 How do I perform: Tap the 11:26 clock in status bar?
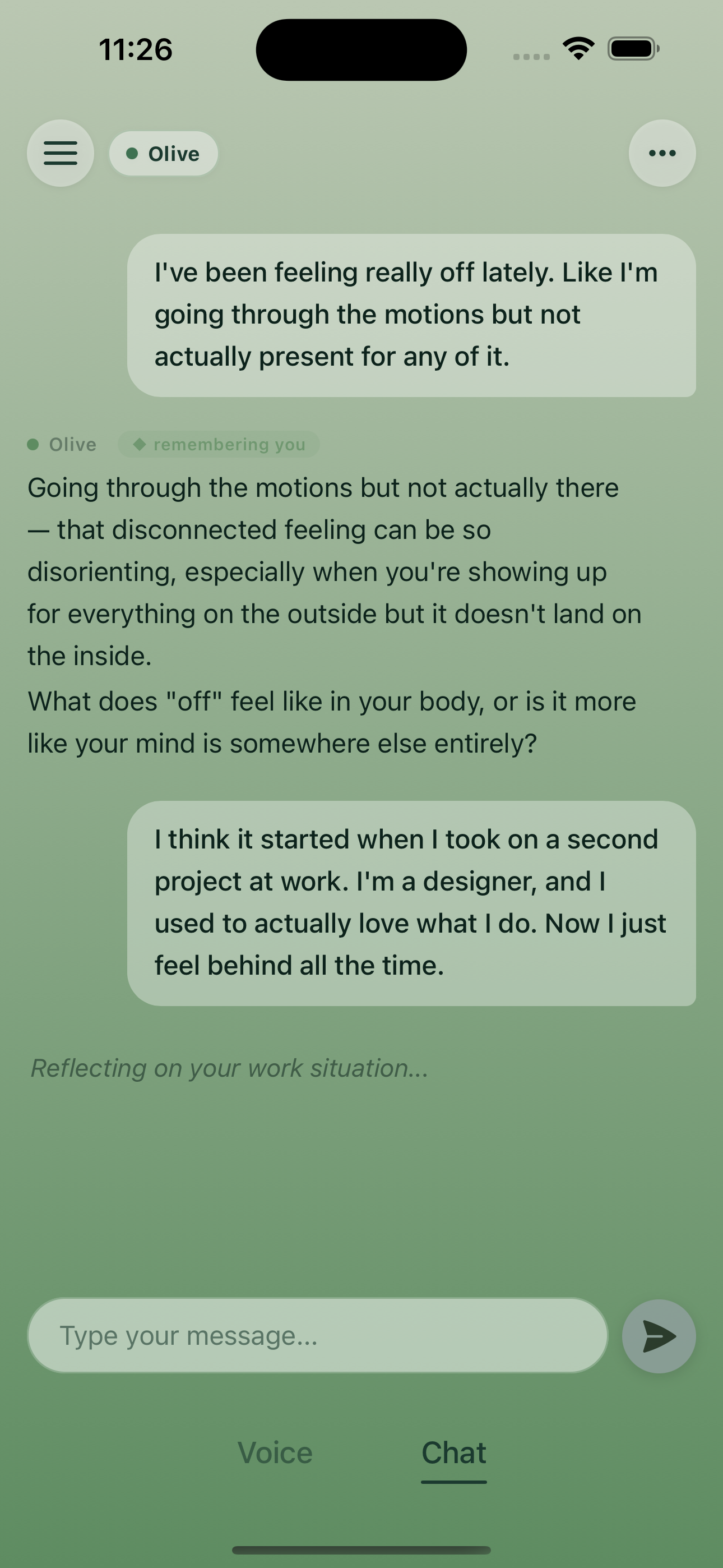click(x=136, y=49)
